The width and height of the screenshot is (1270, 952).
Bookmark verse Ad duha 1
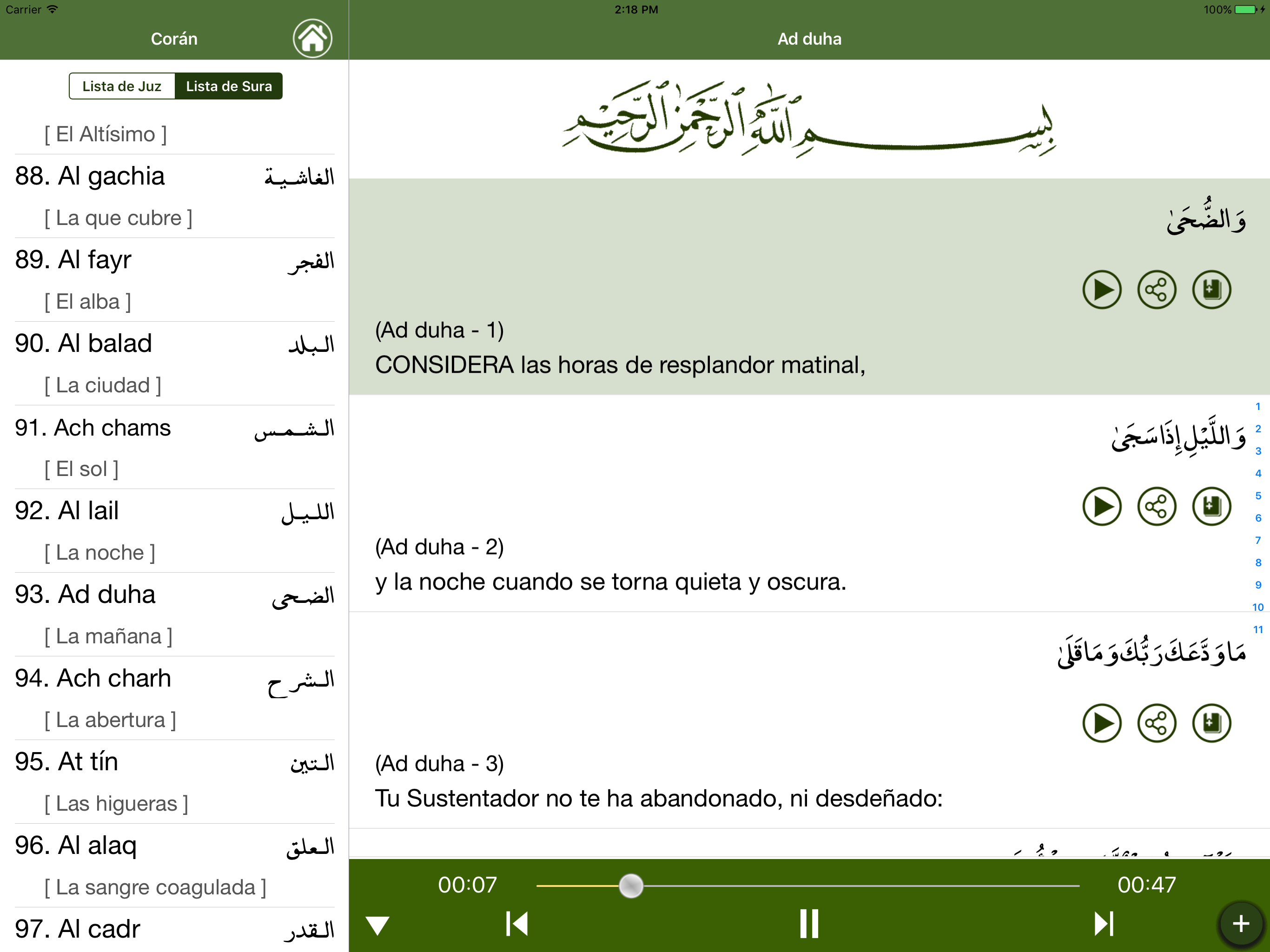tap(1211, 290)
